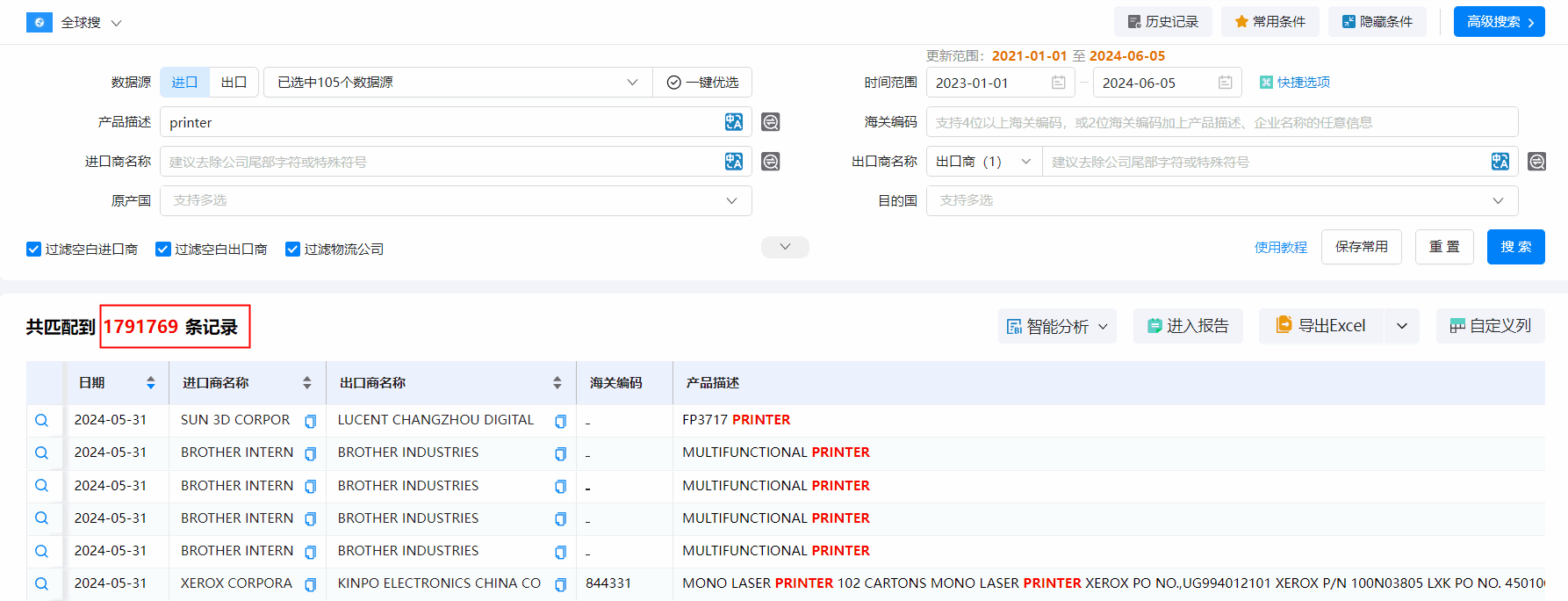
Task: Switch to 出口 data tab
Action: 234,83
